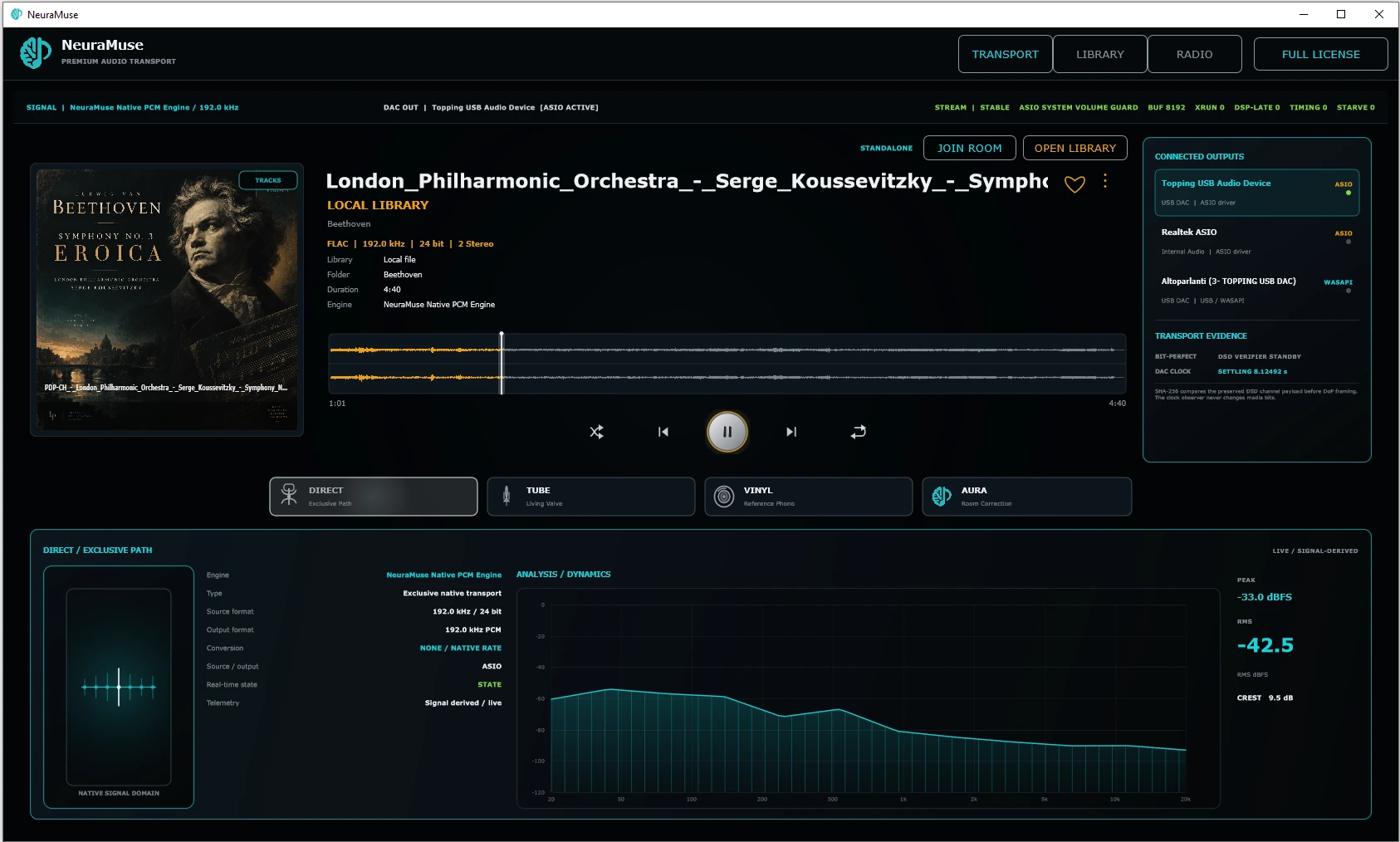Click 'Exclusive native transport' type value
The height and width of the screenshot is (842, 1400).
pyautogui.click(x=453, y=594)
